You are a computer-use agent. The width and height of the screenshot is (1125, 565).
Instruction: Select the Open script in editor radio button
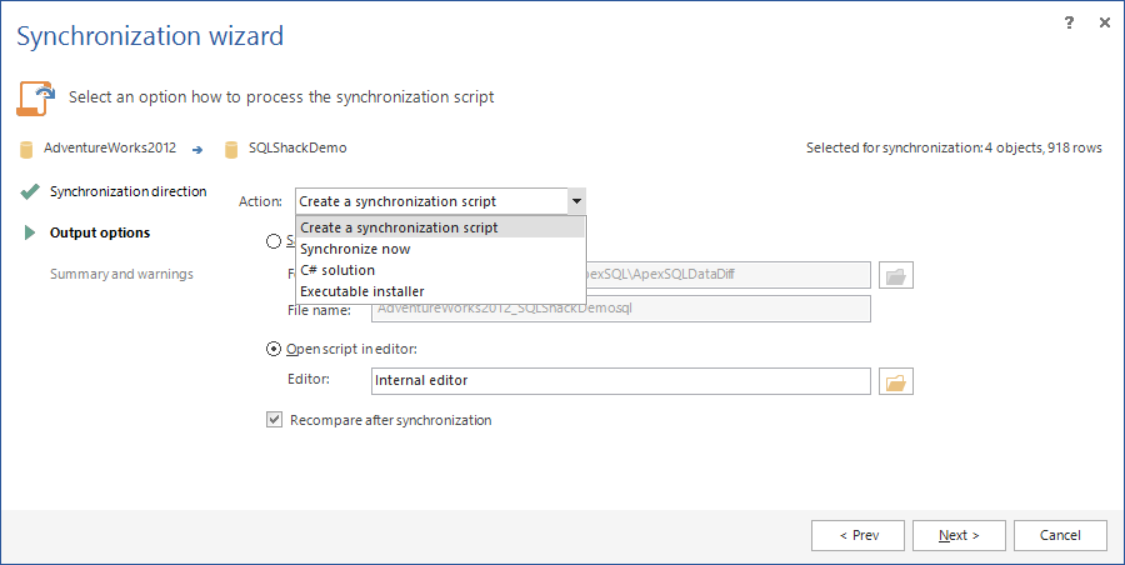tap(274, 349)
